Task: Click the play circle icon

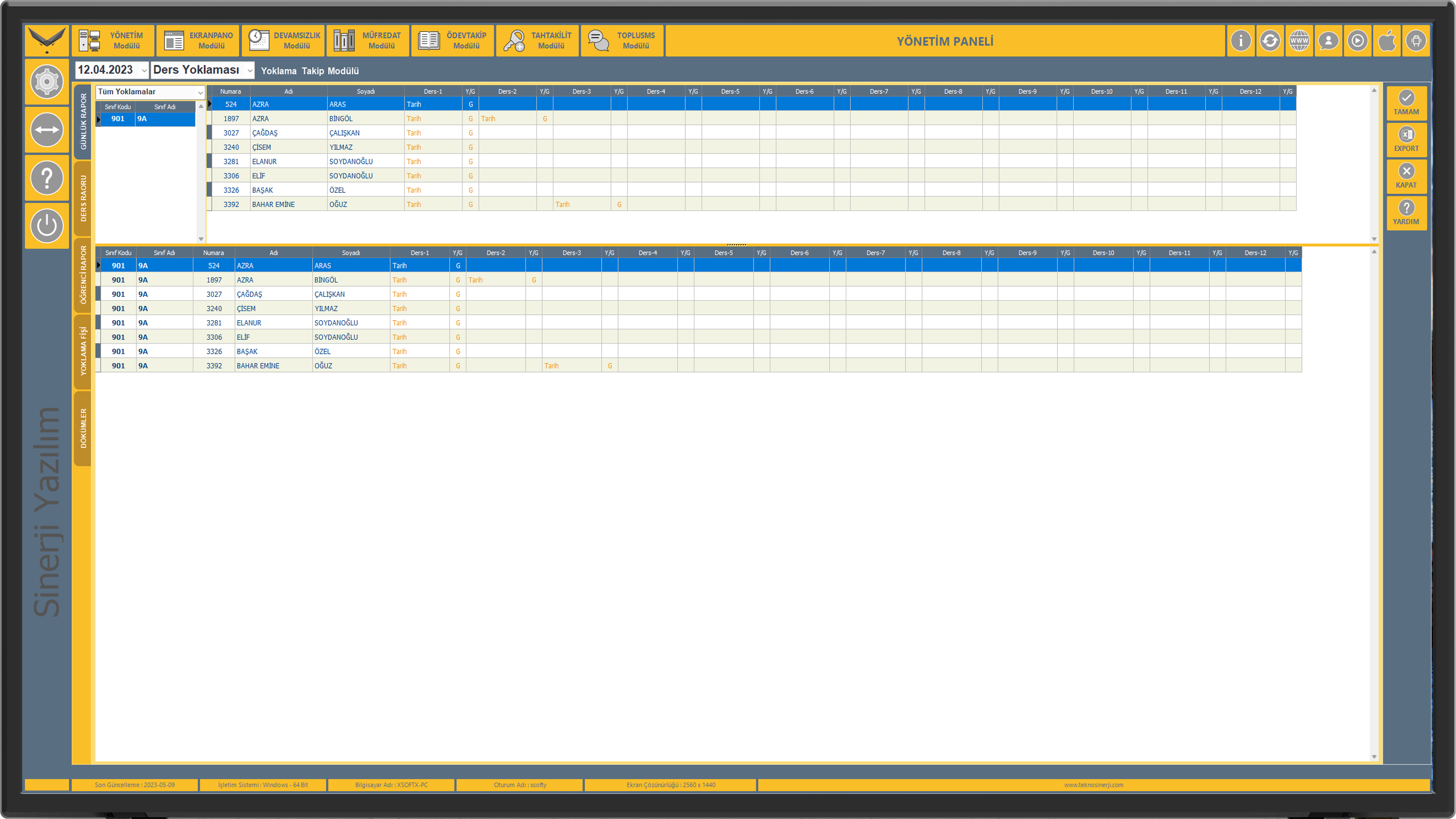Action: [x=1357, y=41]
